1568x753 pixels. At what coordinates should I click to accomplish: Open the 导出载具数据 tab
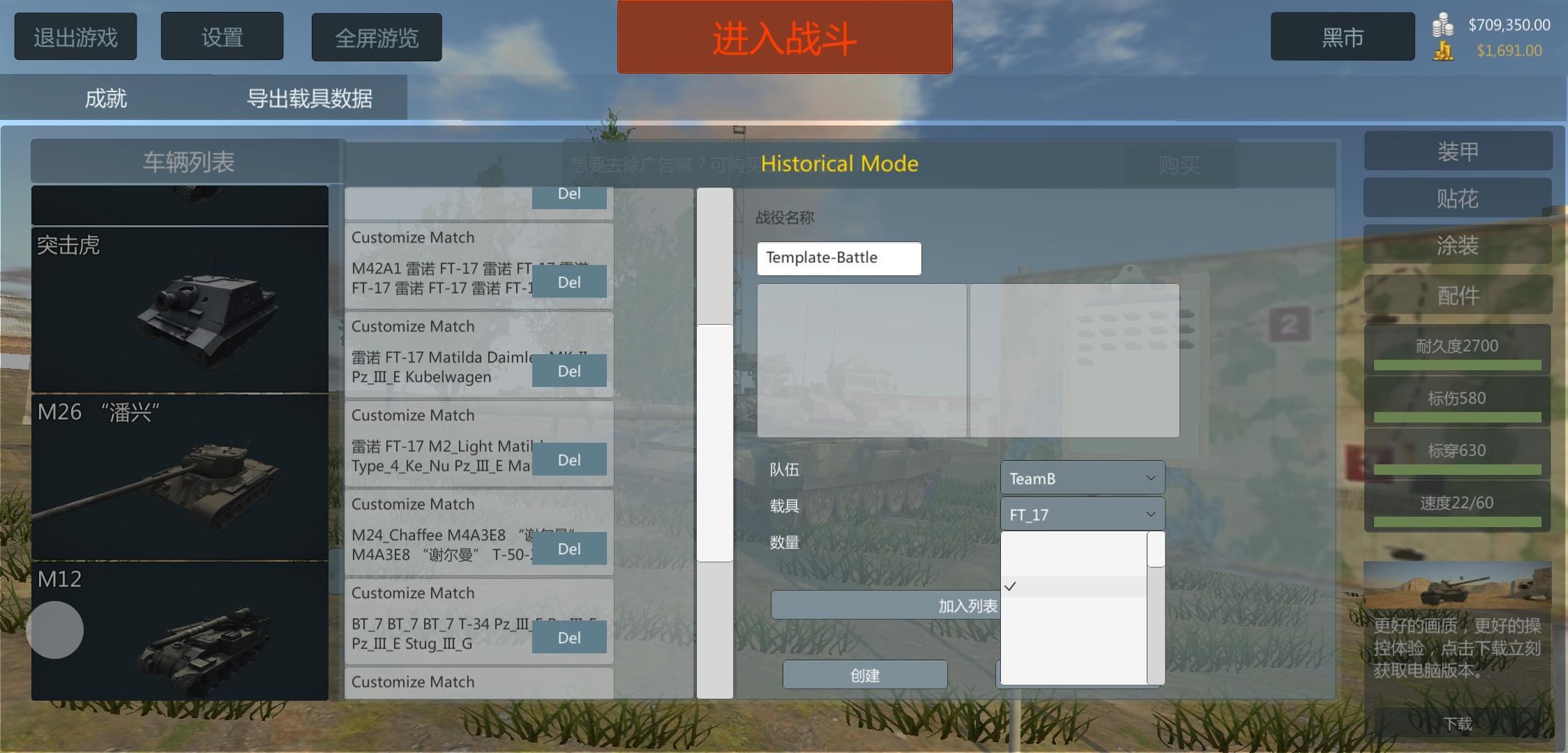(x=309, y=98)
